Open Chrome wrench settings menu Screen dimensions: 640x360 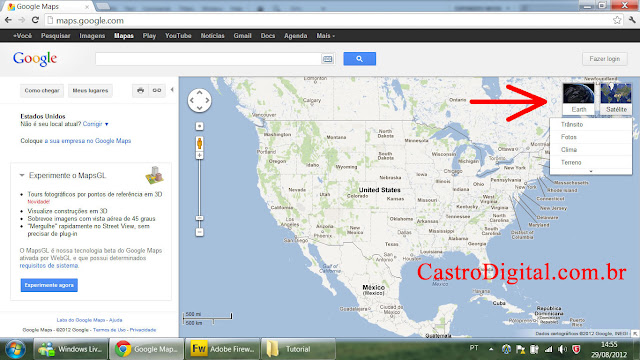632,20
